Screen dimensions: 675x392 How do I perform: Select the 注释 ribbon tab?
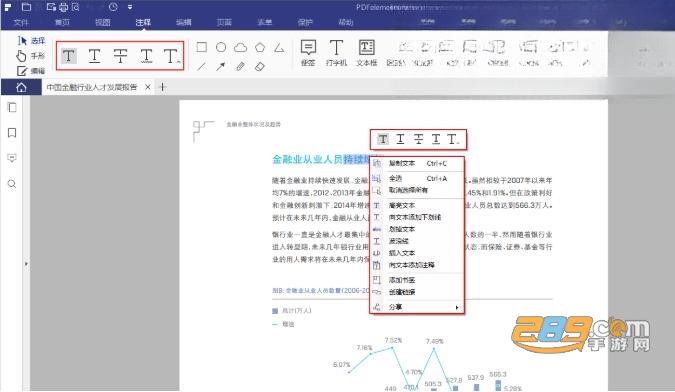tap(143, 22)
